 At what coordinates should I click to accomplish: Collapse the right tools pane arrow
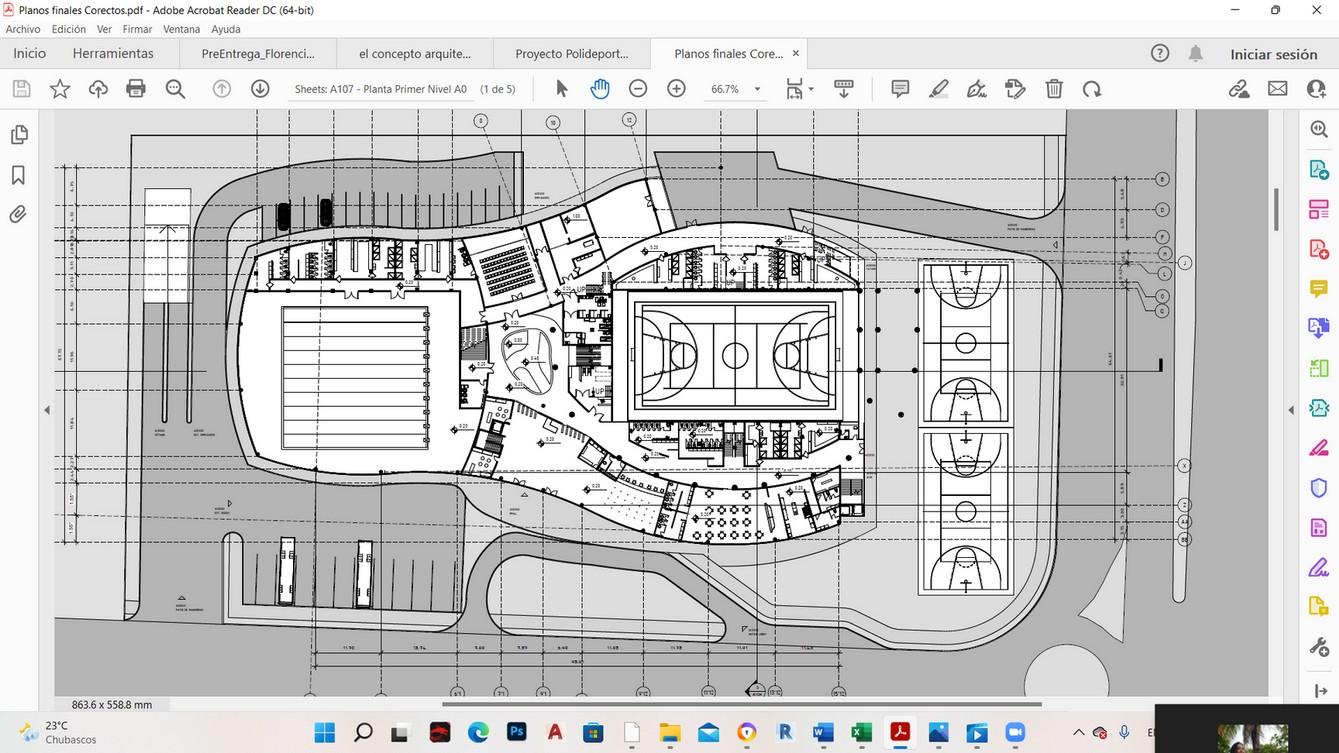point(1291,410)
